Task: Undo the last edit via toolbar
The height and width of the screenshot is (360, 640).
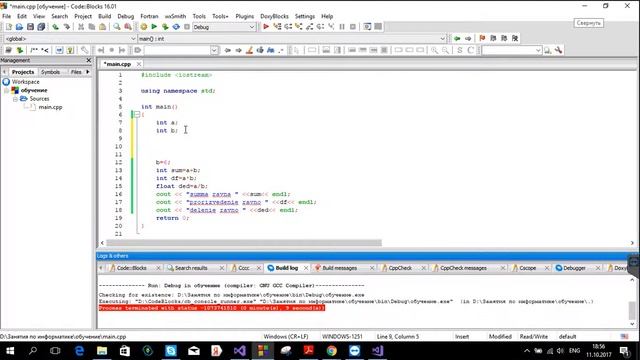Action: [55, 27]
